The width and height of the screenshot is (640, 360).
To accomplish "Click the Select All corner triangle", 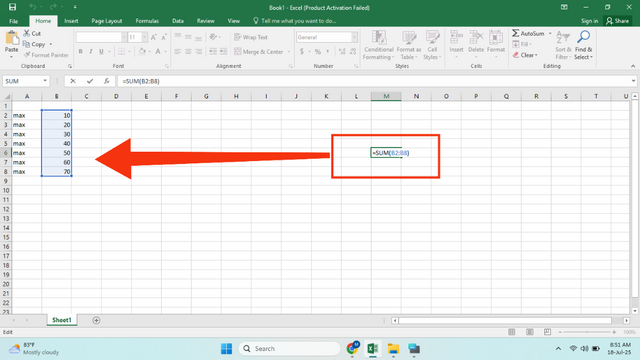I will tap(7, 96).
